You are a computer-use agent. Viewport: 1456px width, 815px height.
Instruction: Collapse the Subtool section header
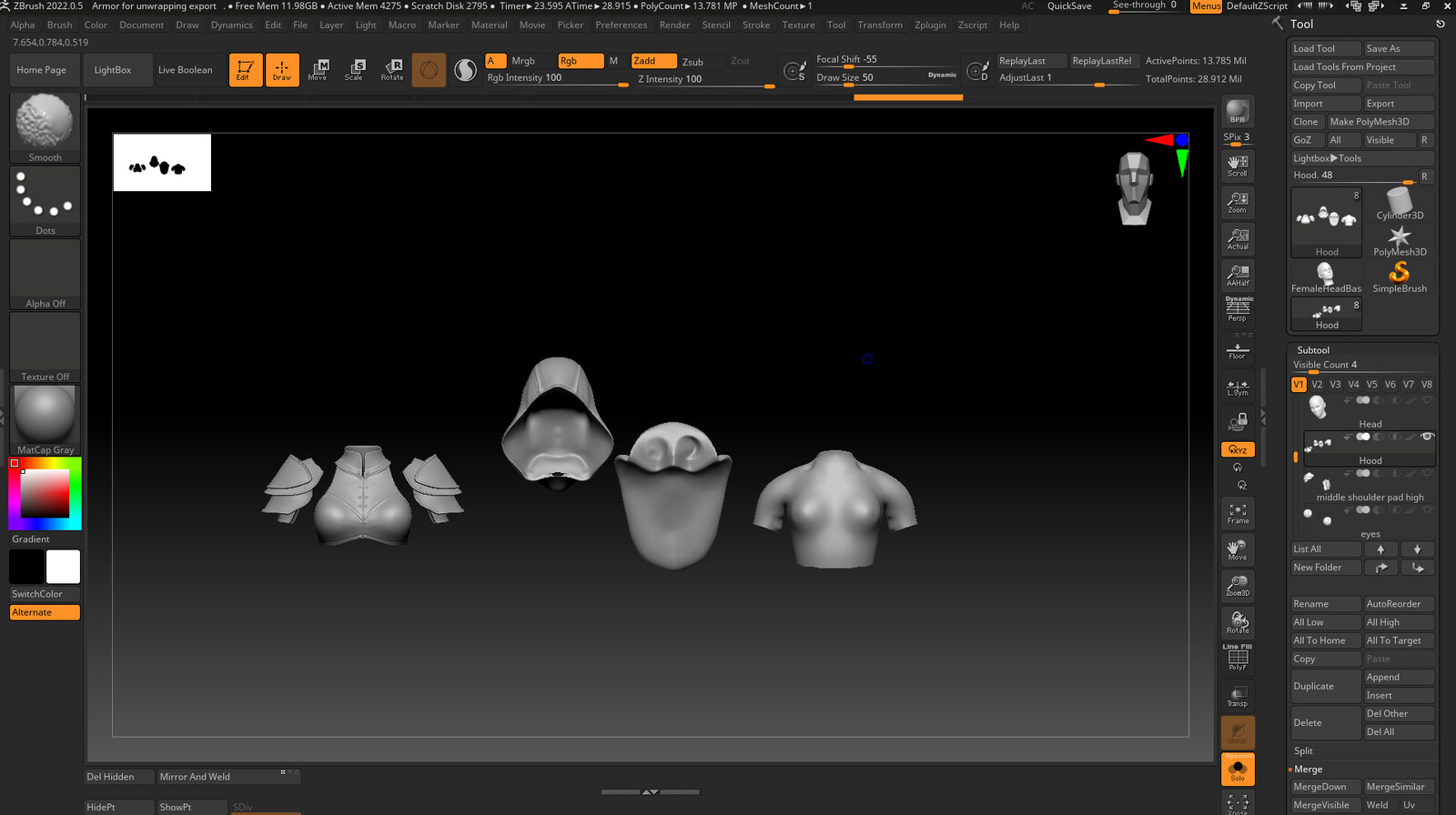coord(1313,350)
